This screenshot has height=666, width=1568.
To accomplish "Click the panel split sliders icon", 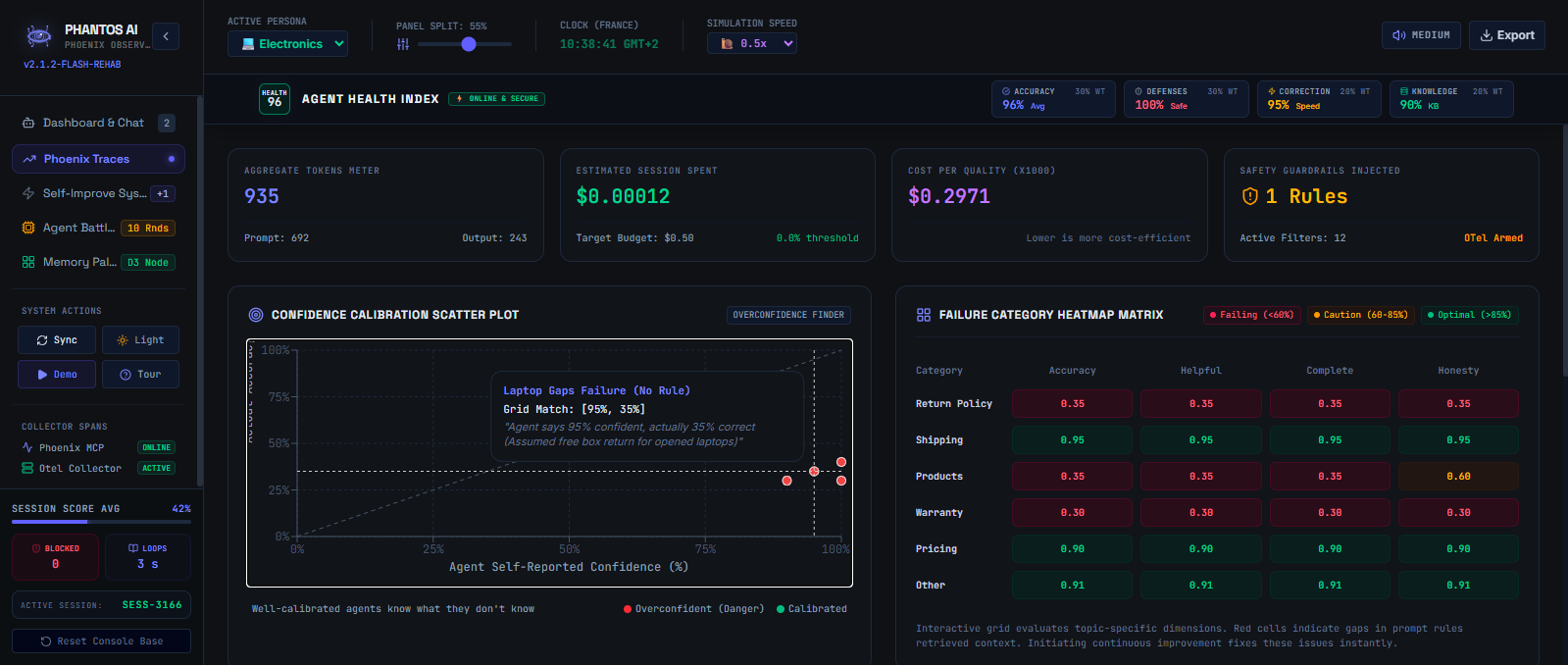I will pyautogui.click(x=403, y=44).
